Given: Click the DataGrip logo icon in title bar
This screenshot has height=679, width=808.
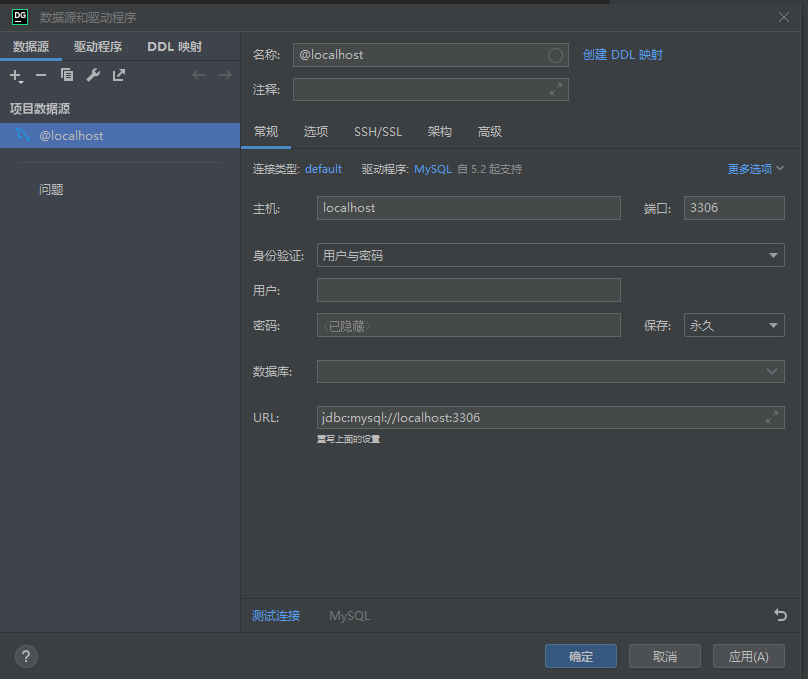Looking at the screenshot, I should (x=20, y=17).
